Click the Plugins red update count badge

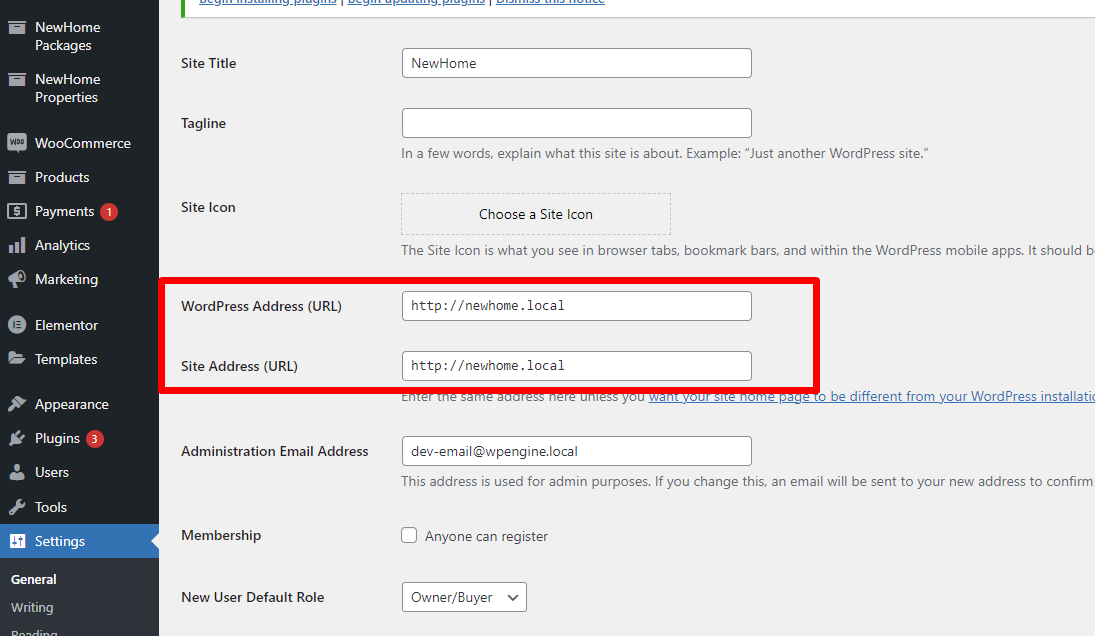[x=94, y=438]
